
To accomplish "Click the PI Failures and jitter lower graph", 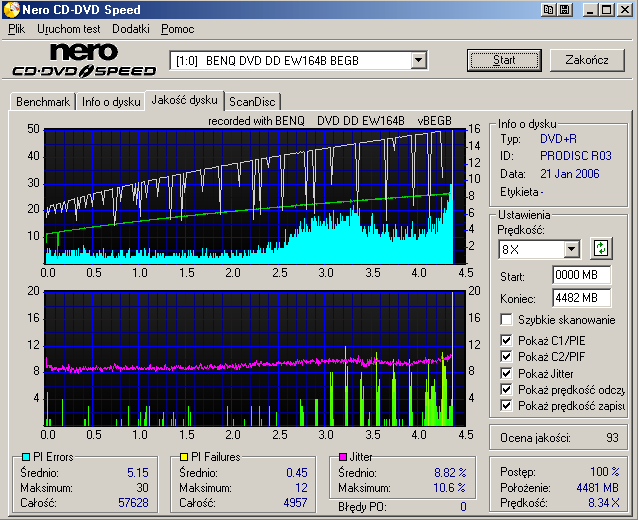I will point(255,358).
